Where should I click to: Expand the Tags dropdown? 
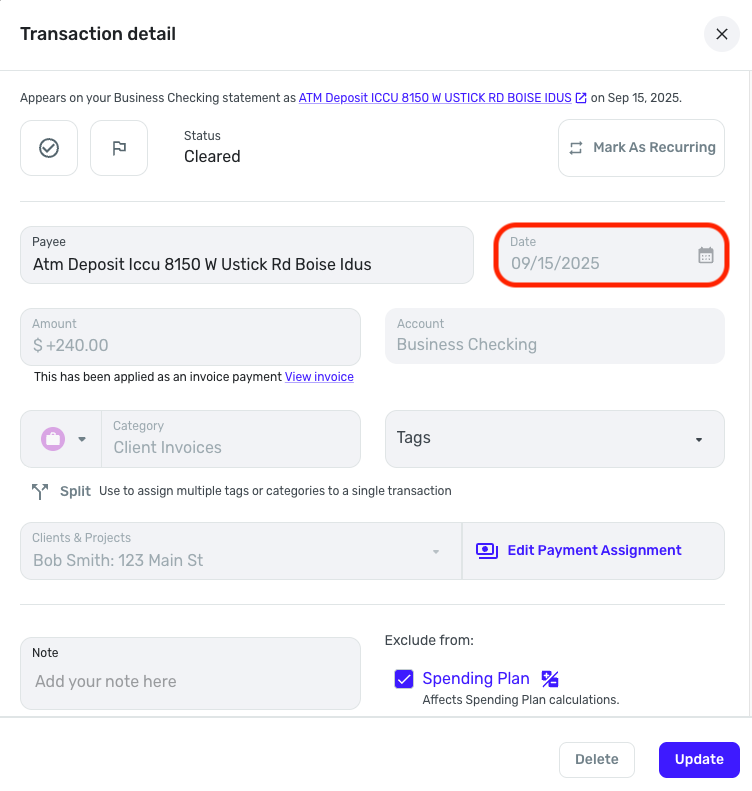pos(699,439)
